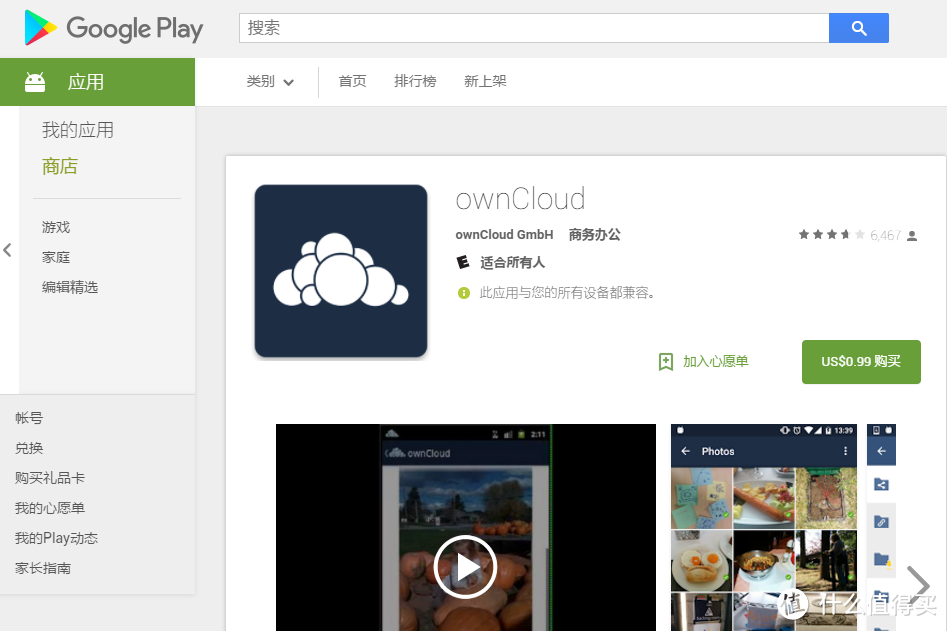Open 我的Play动态 activity link
947x631 pixels.
pyautogui.click(x=56, y=539)
